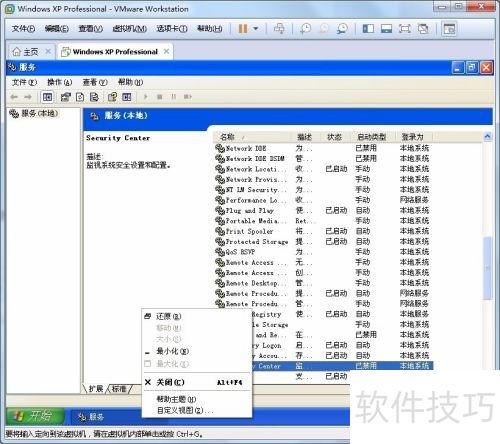Click the Export List icon in Services toolbar

[94, 97]
